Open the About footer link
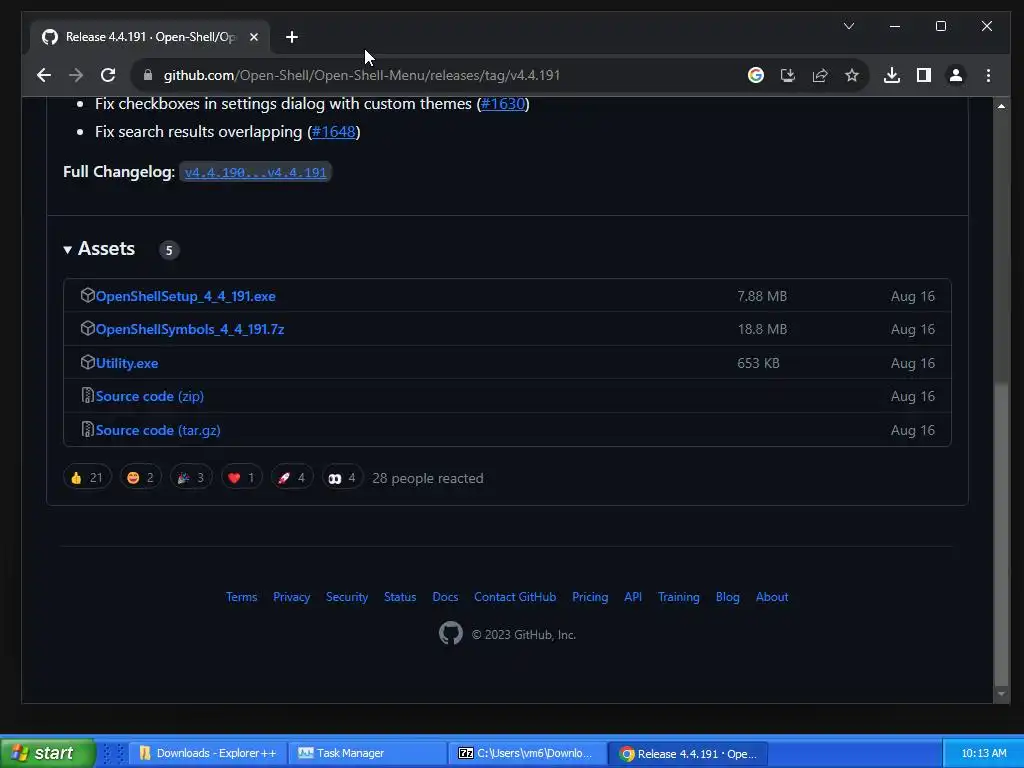This screenshot has width=1024, height=768. pos(772,597)
